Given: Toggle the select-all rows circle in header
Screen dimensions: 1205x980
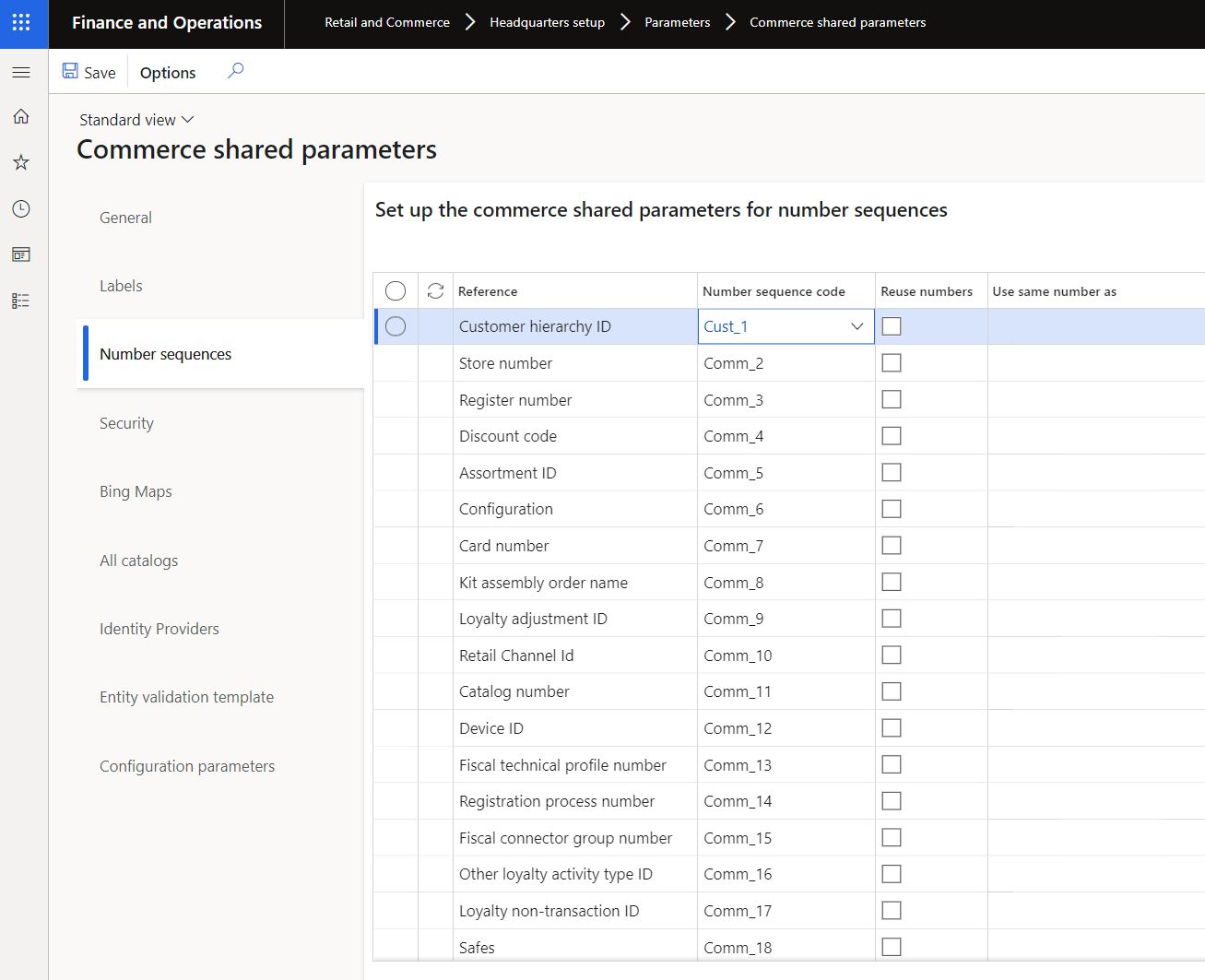Looking at the screenshot, I should 396,291.
